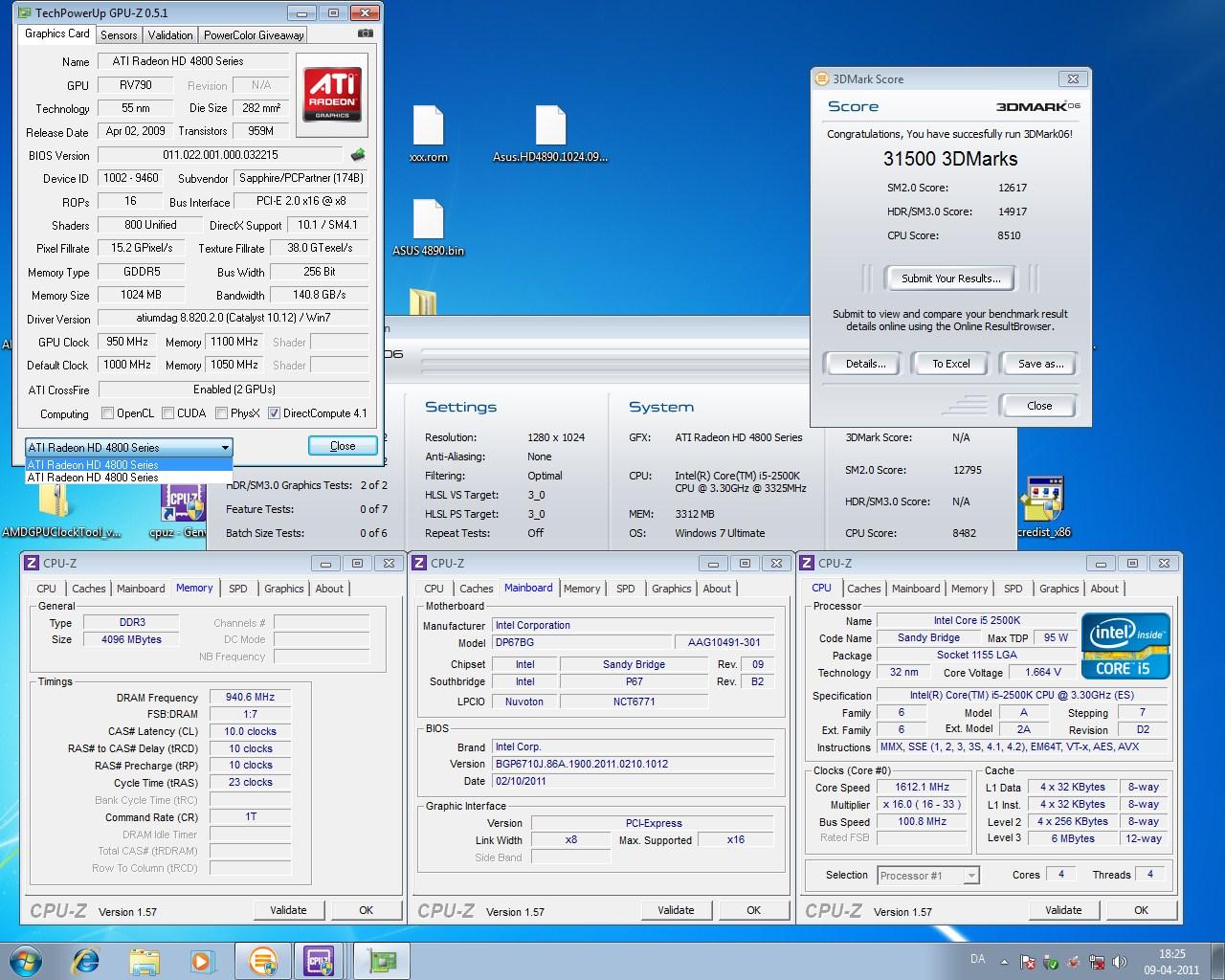
Task: Switch to the CPU-Z taskbar button
Action: click(x=320, y=961)
